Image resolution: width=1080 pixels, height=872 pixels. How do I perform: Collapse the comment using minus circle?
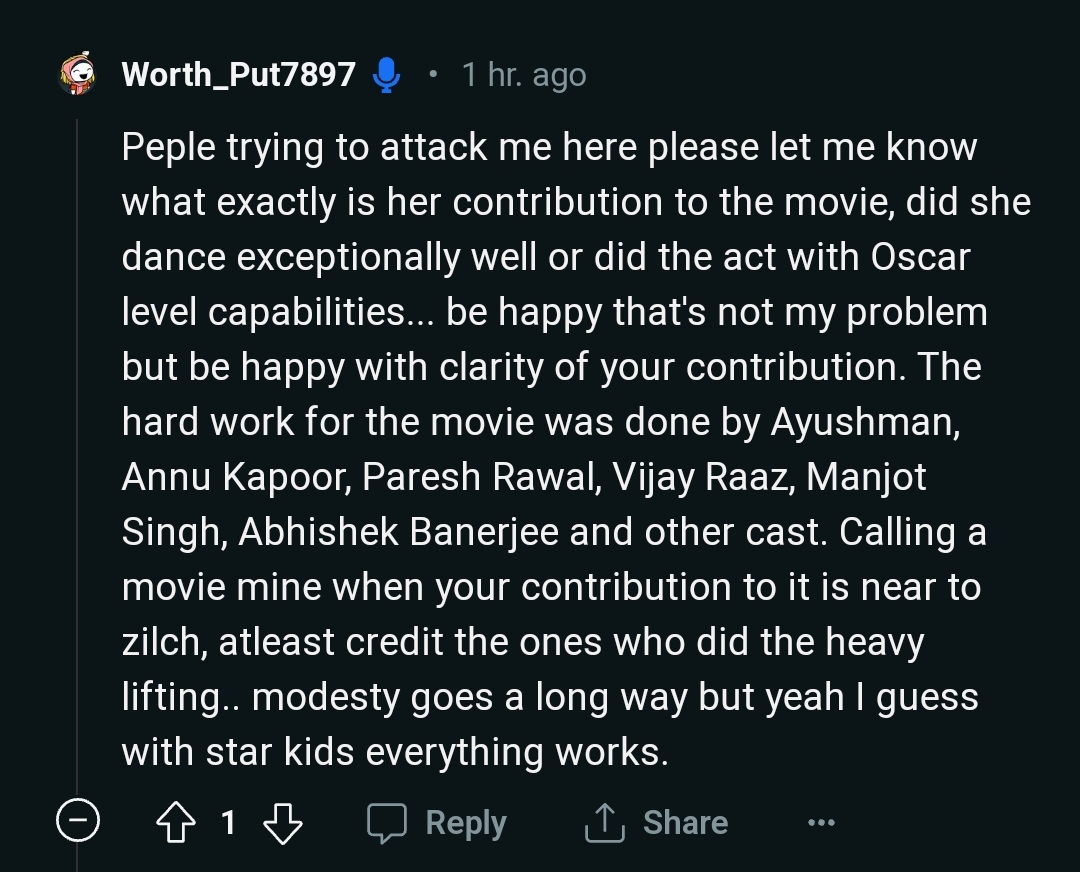coord(78,823)
